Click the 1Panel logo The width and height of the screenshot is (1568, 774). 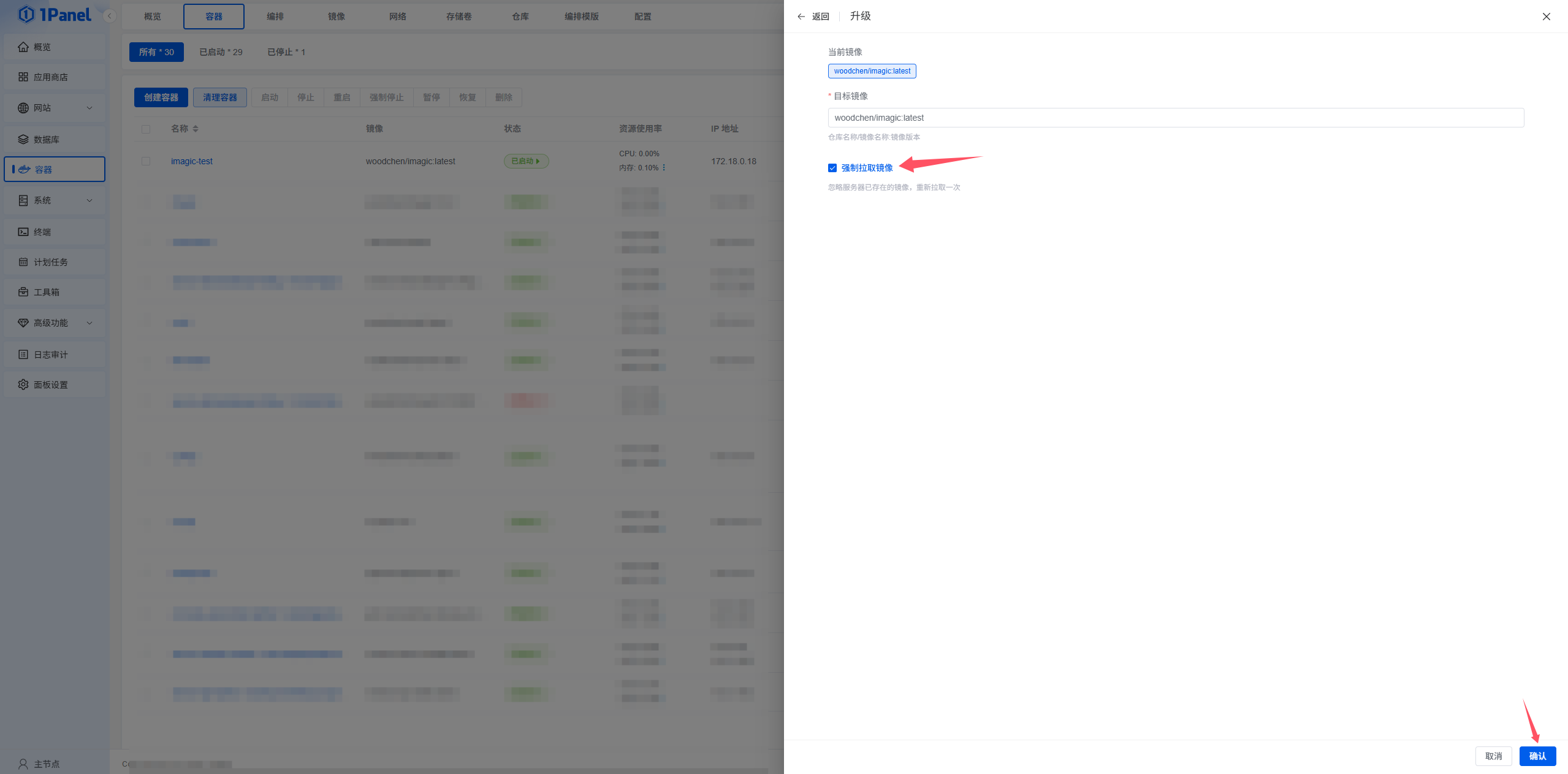tap(55, 15)
